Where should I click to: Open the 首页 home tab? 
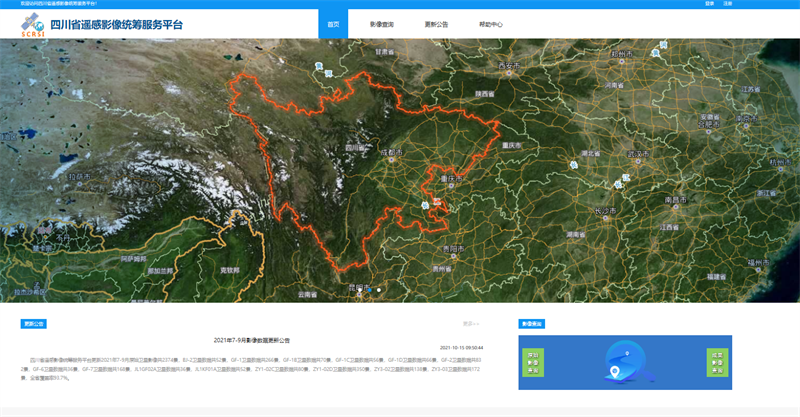click(x=333, y=24)
